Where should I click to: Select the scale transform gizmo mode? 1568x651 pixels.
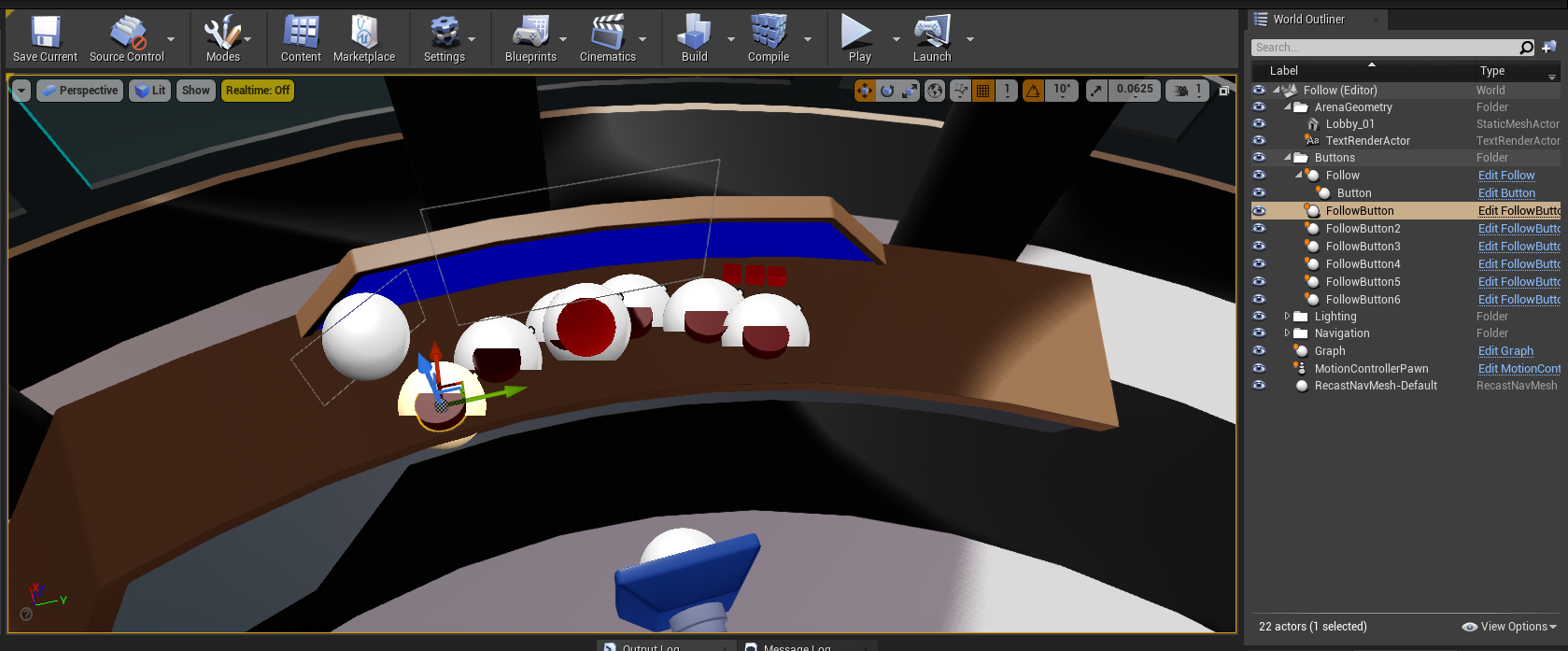[910, 91]
